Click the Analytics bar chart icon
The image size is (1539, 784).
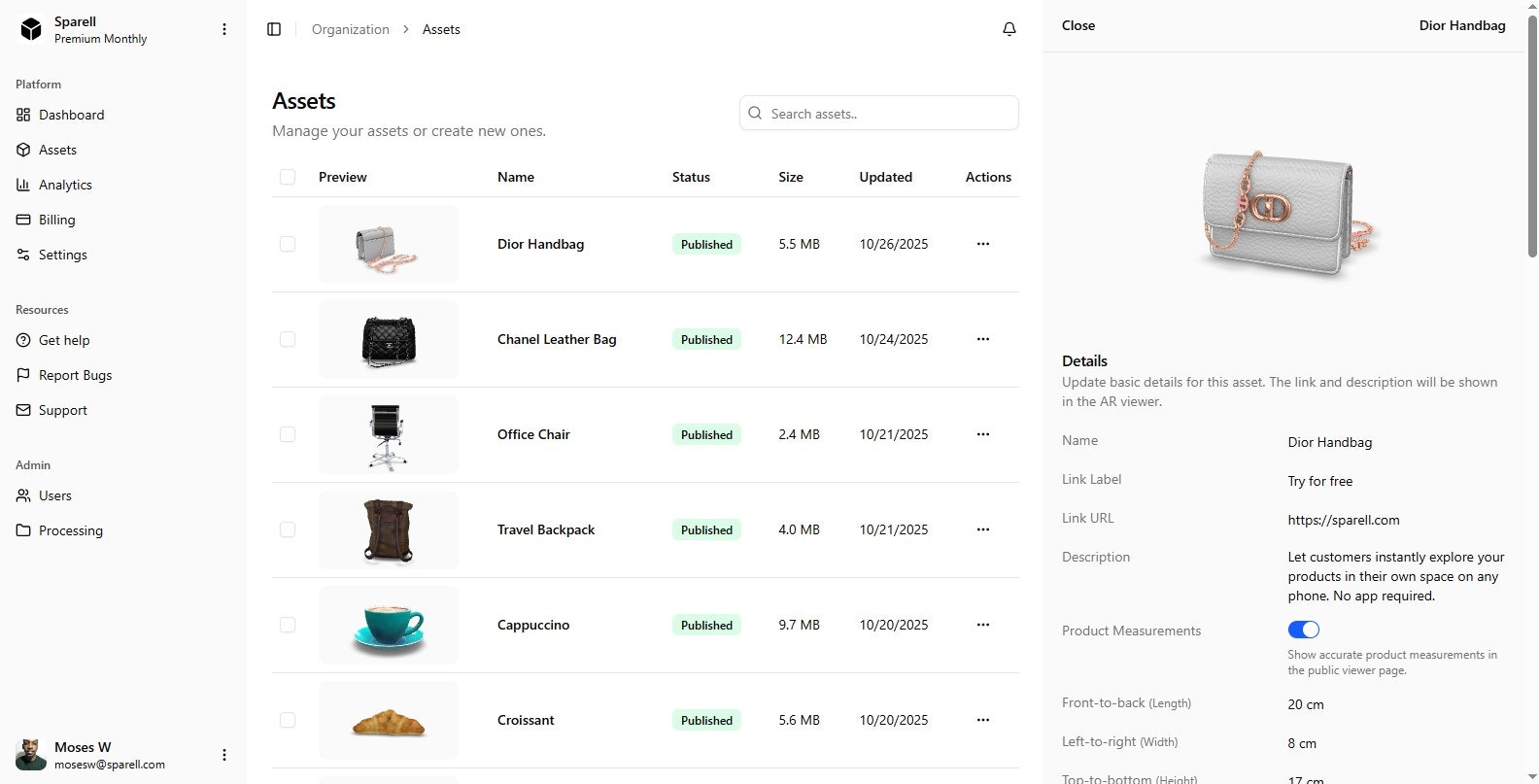click(23, 185)
